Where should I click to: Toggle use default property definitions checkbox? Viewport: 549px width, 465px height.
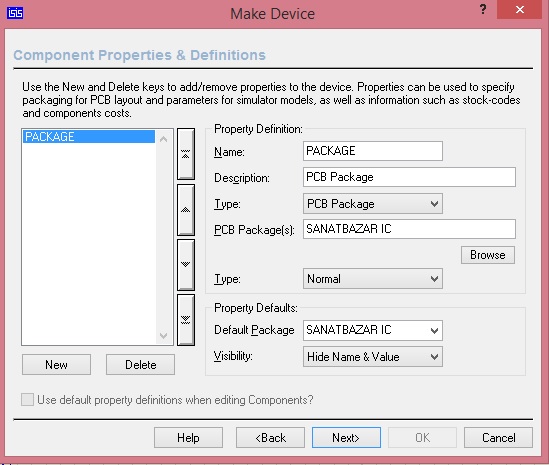[x=27, y=400]
